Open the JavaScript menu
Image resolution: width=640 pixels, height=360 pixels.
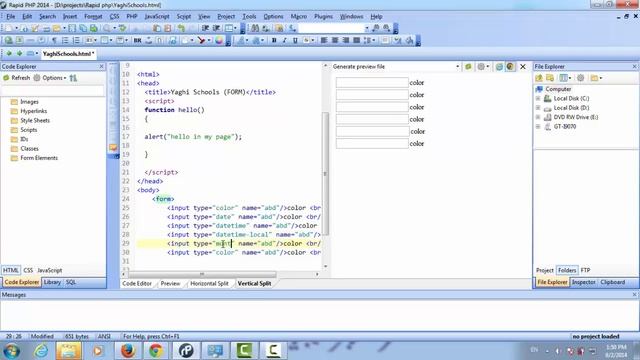[157, 17]
